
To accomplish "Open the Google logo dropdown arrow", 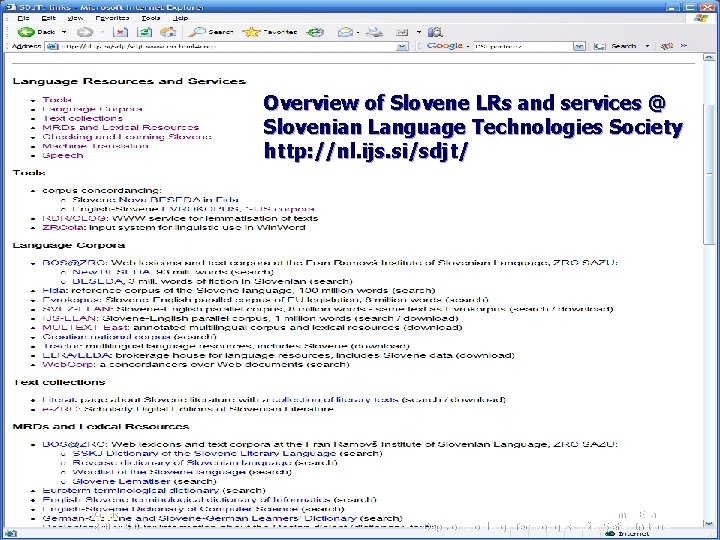I will [467, 46].
